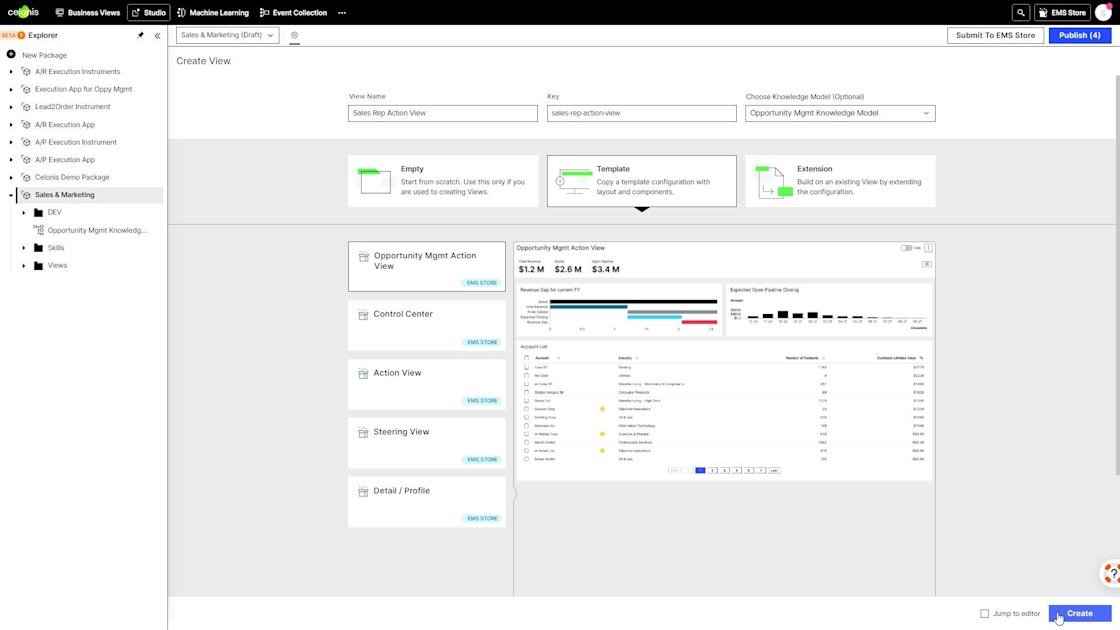
Task: Select the Celonis Demo Package icon
Action: point(26,177)
